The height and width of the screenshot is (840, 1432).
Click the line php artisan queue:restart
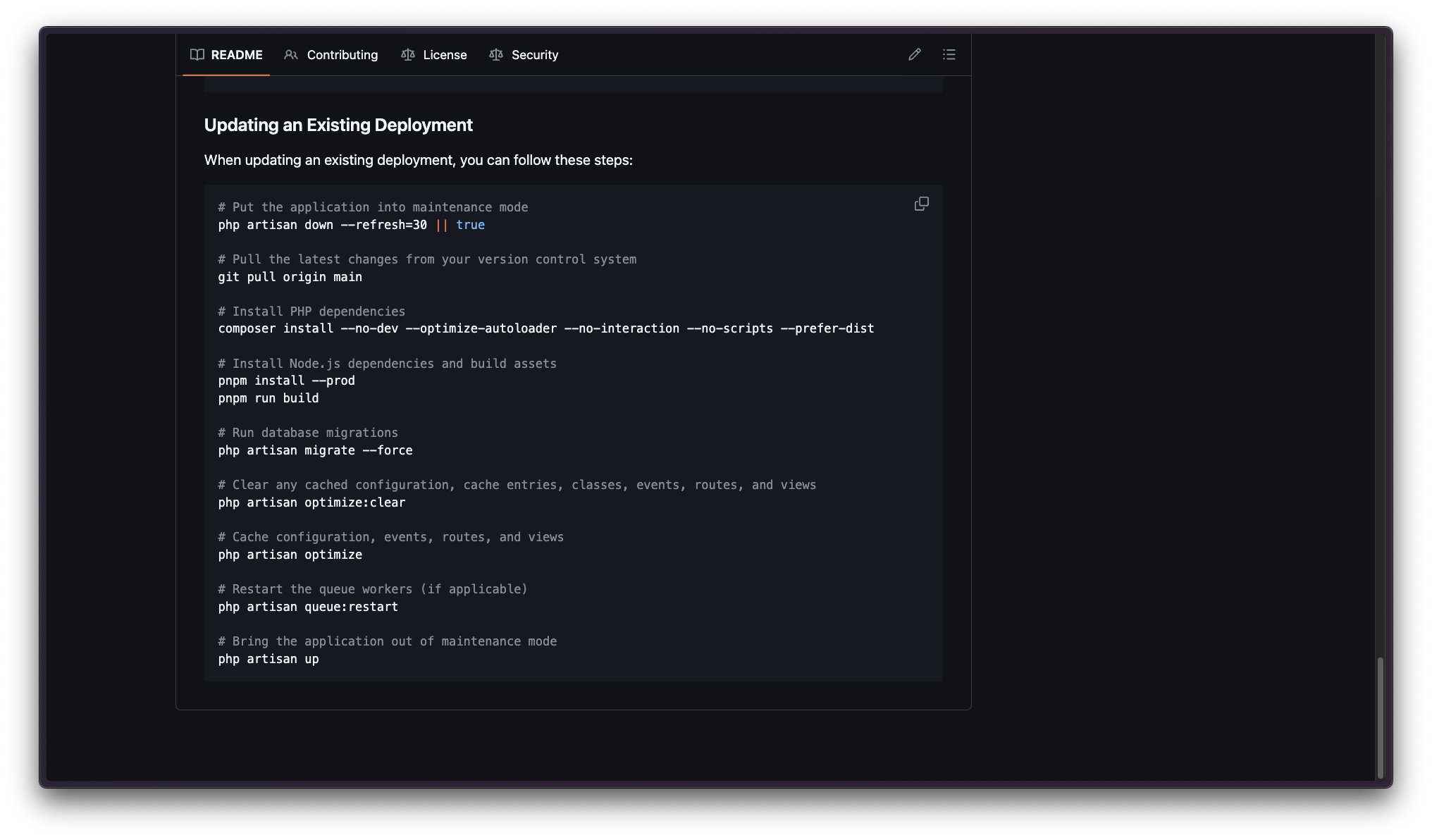tap(309, 607)
